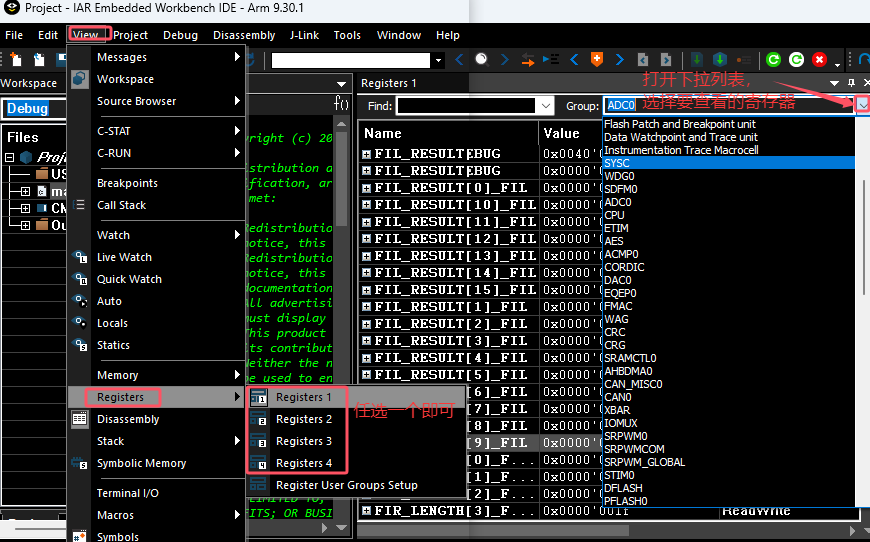The image size is (870, 542).
Task: Click the first green Download and Debug icon
Action: [x=773, y=59]
